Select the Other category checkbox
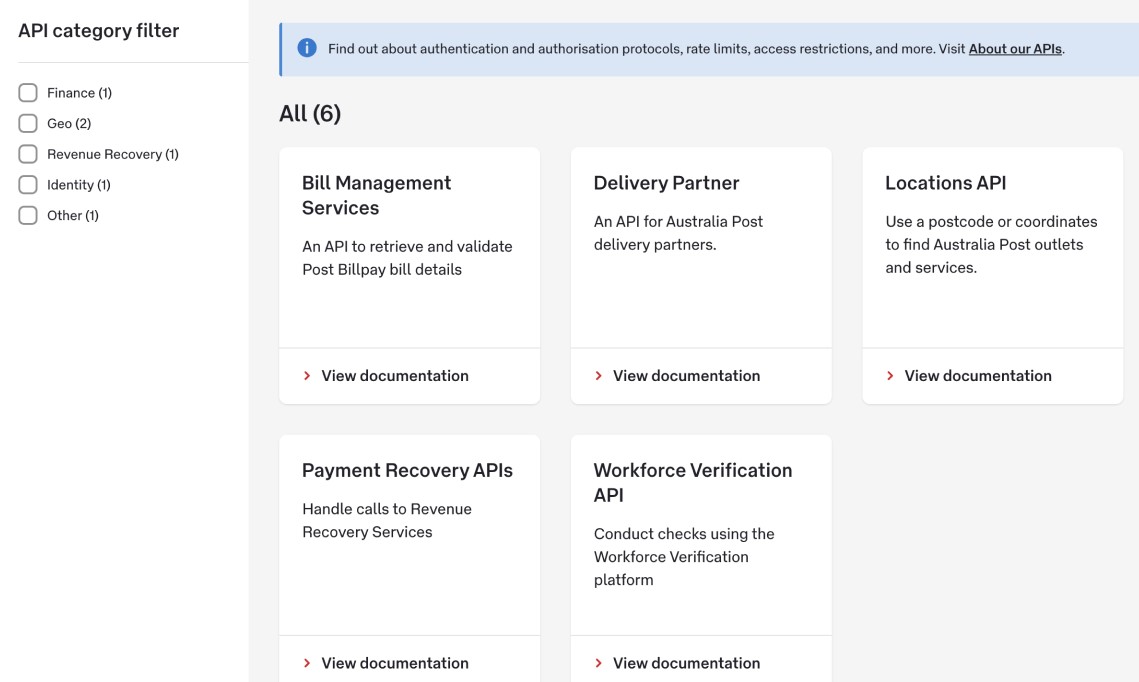The image size is (1139, 682). [28, 215]
